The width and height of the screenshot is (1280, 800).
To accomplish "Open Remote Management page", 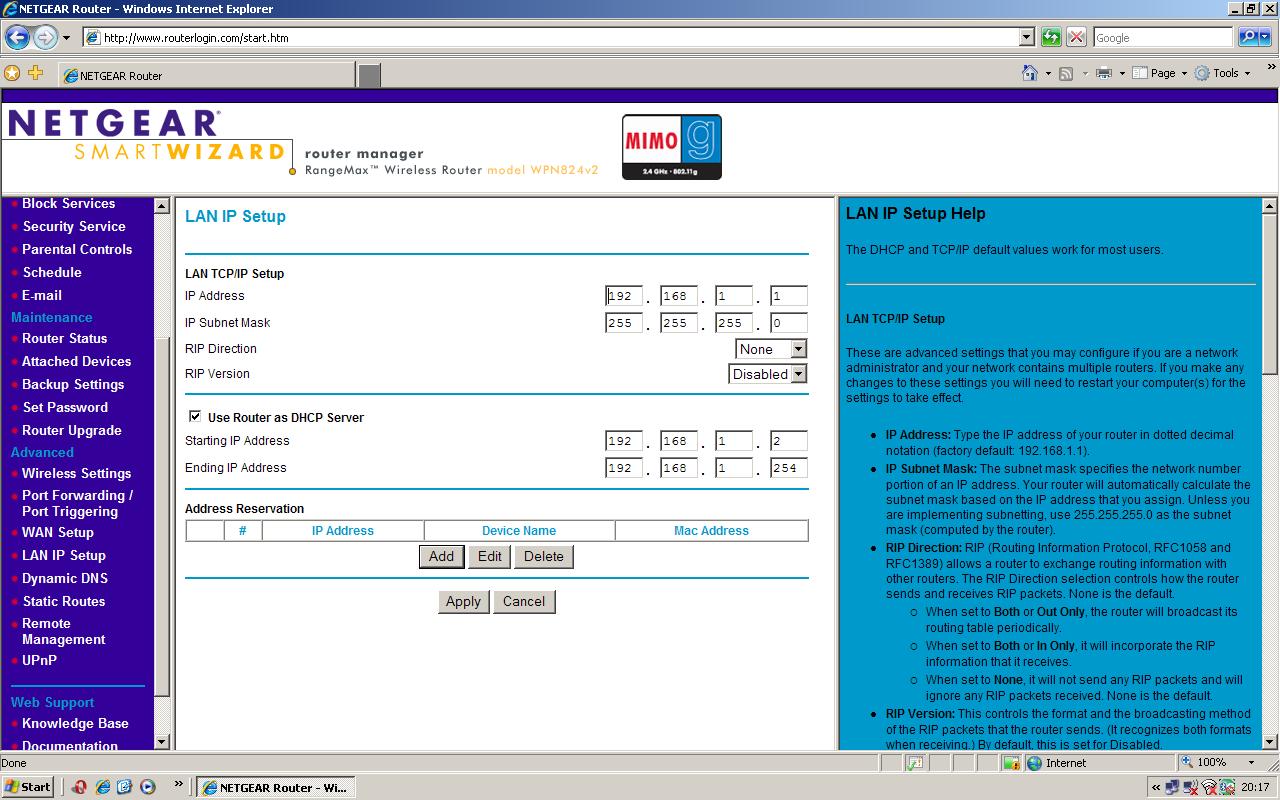I will click(64, 631).
